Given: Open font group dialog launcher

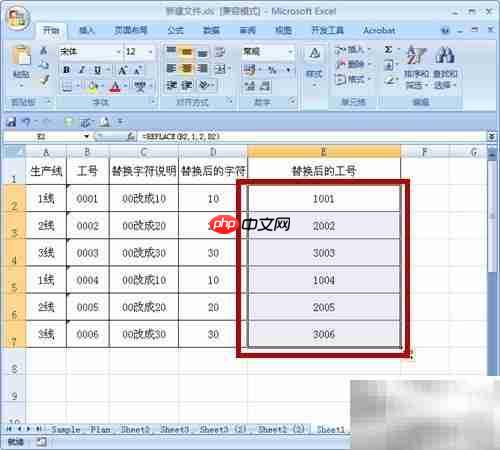Looking at the screenshot, I should click(x=153, y=101).
